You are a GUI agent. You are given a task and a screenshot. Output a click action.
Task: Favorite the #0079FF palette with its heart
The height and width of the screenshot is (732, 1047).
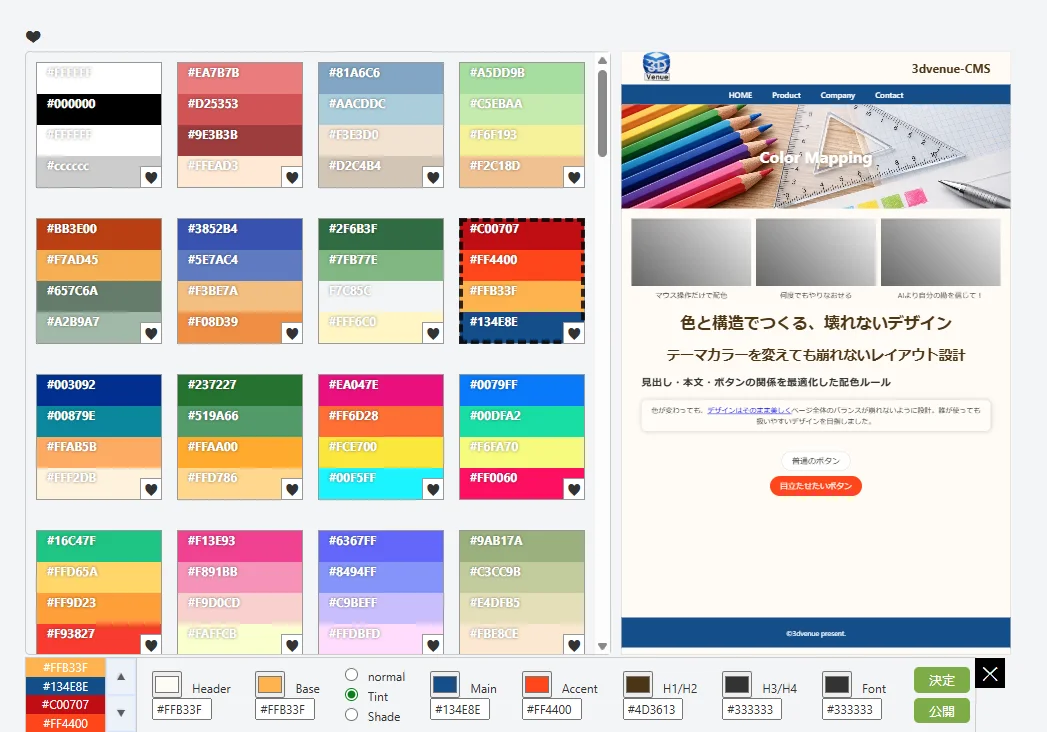(574, 490)
